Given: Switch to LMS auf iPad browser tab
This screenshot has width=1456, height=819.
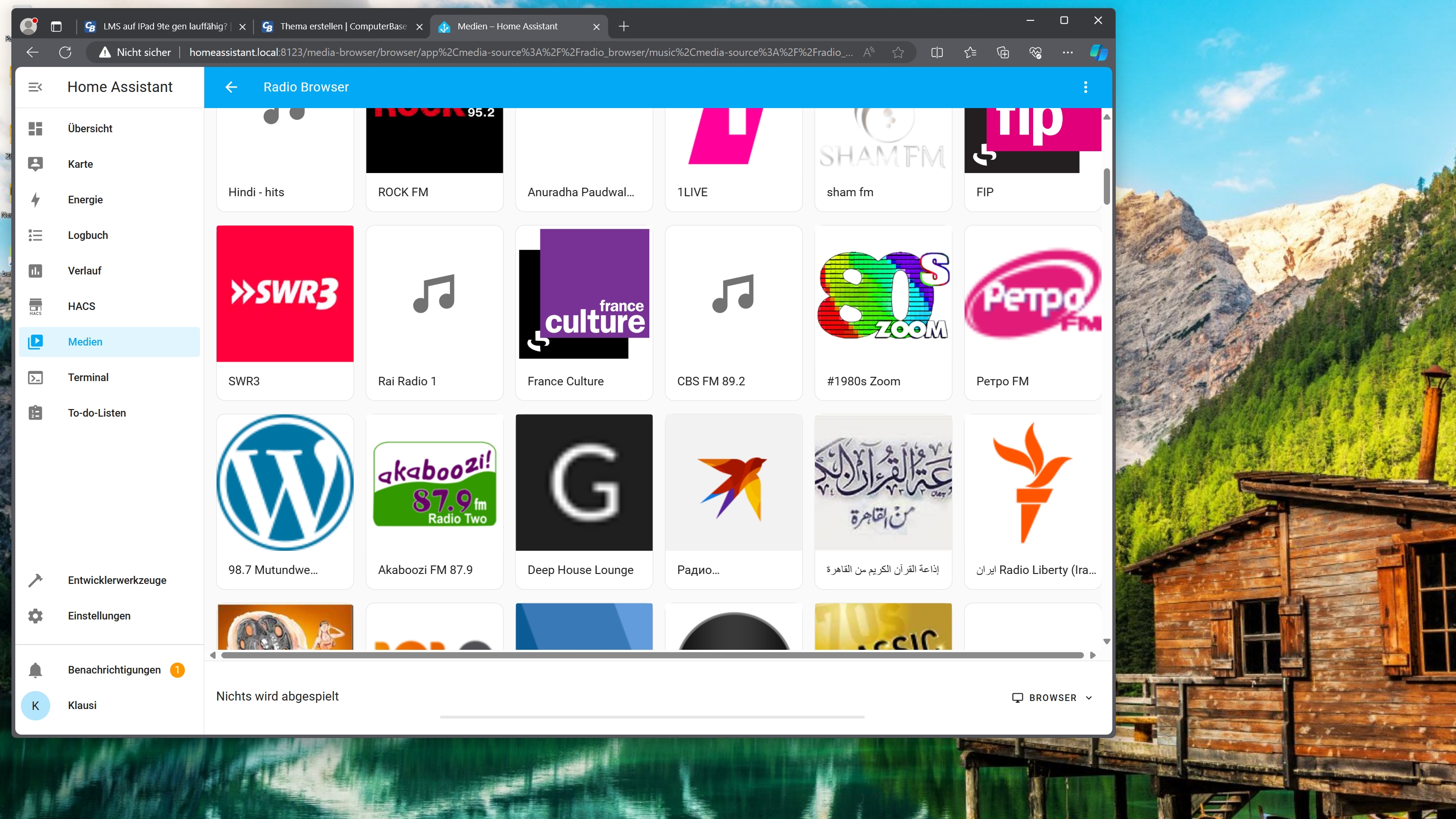Looking at the screenshot, I should 164,27.
